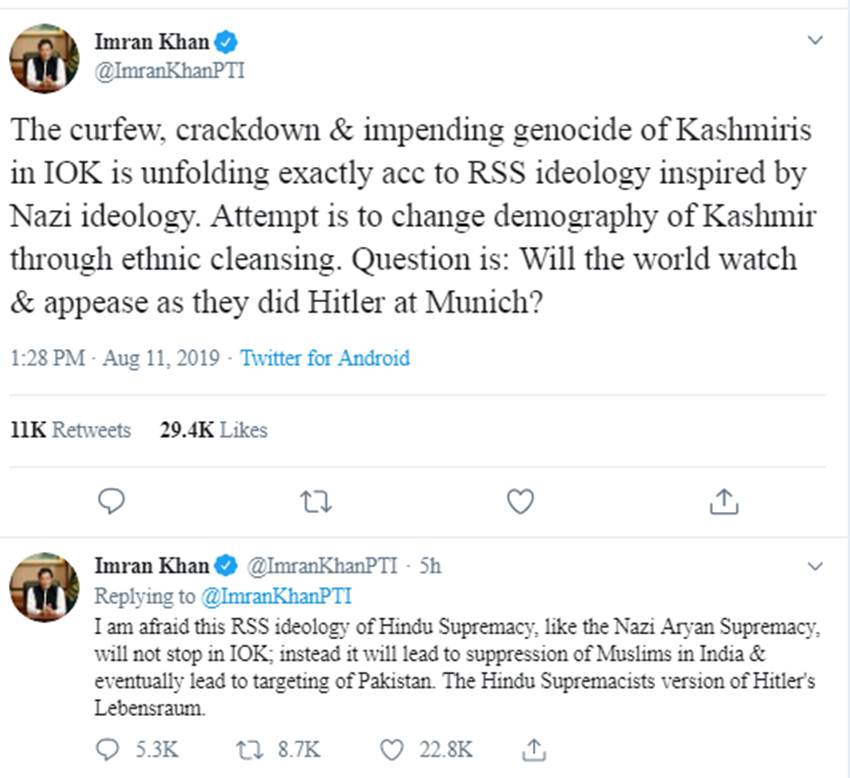Share the reply tweet about Hindu Supremacy

pyautogui.click(x=535, y=748)
